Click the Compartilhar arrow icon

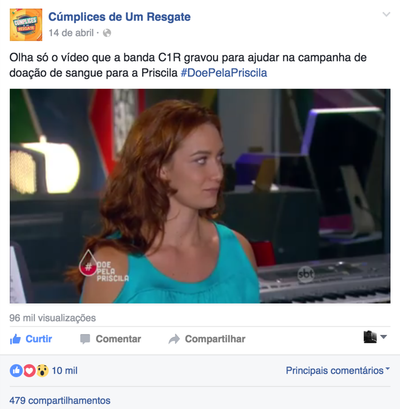pyautogui.click(x=174, y=339)
